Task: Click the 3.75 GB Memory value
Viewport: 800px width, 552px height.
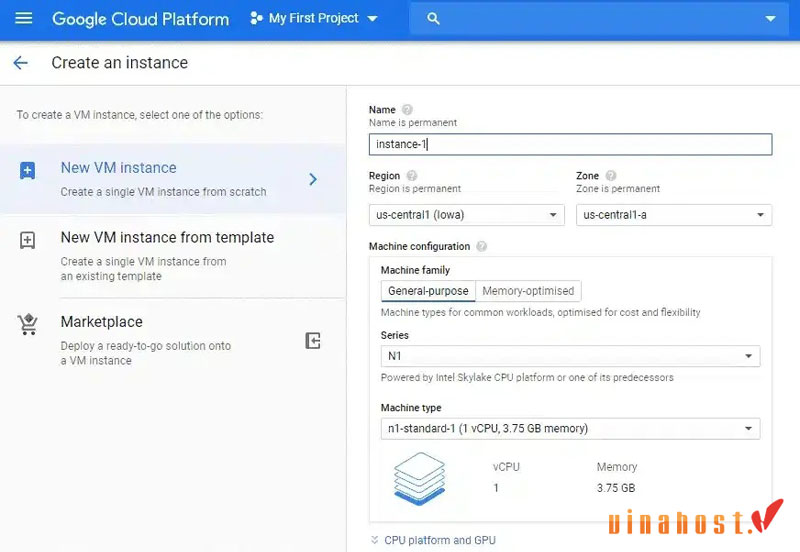Action: 616,488
